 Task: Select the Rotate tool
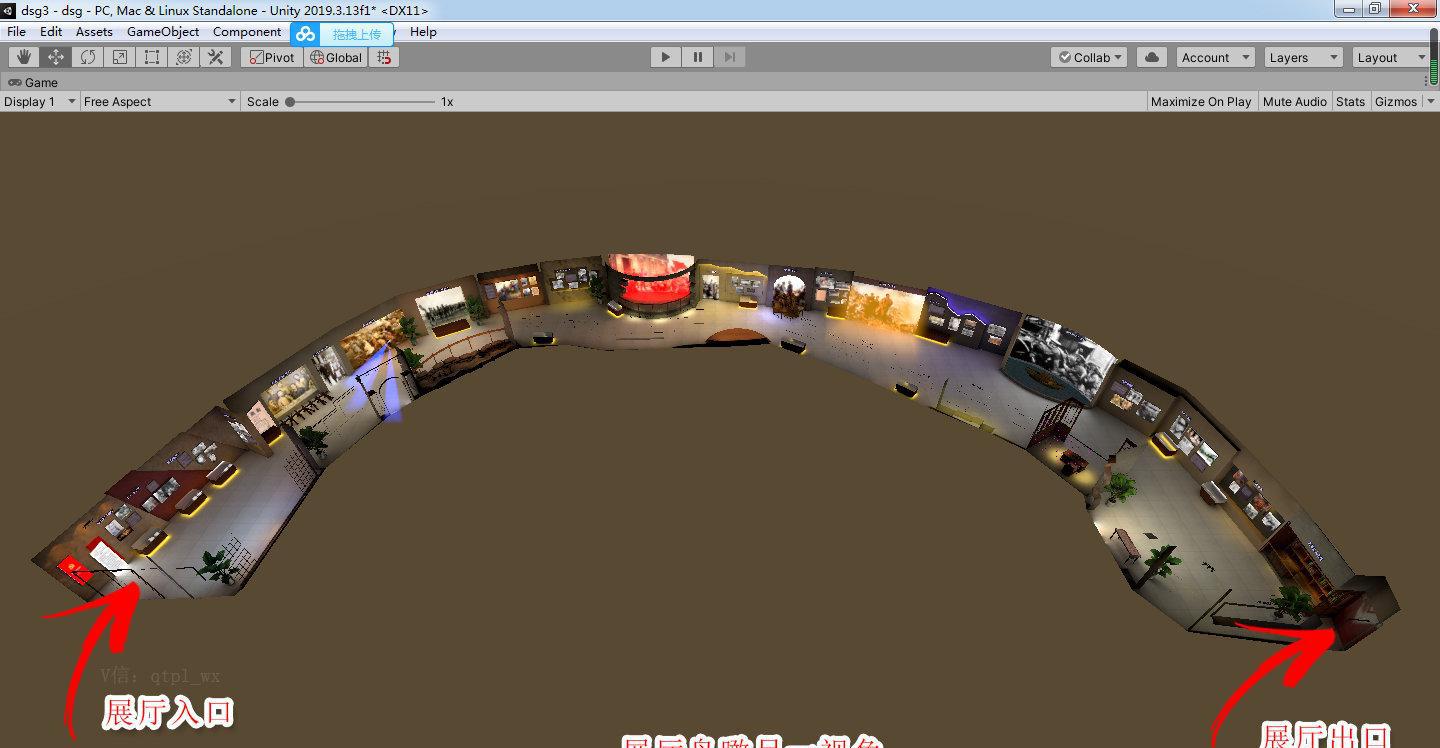(x=88, y=57)
